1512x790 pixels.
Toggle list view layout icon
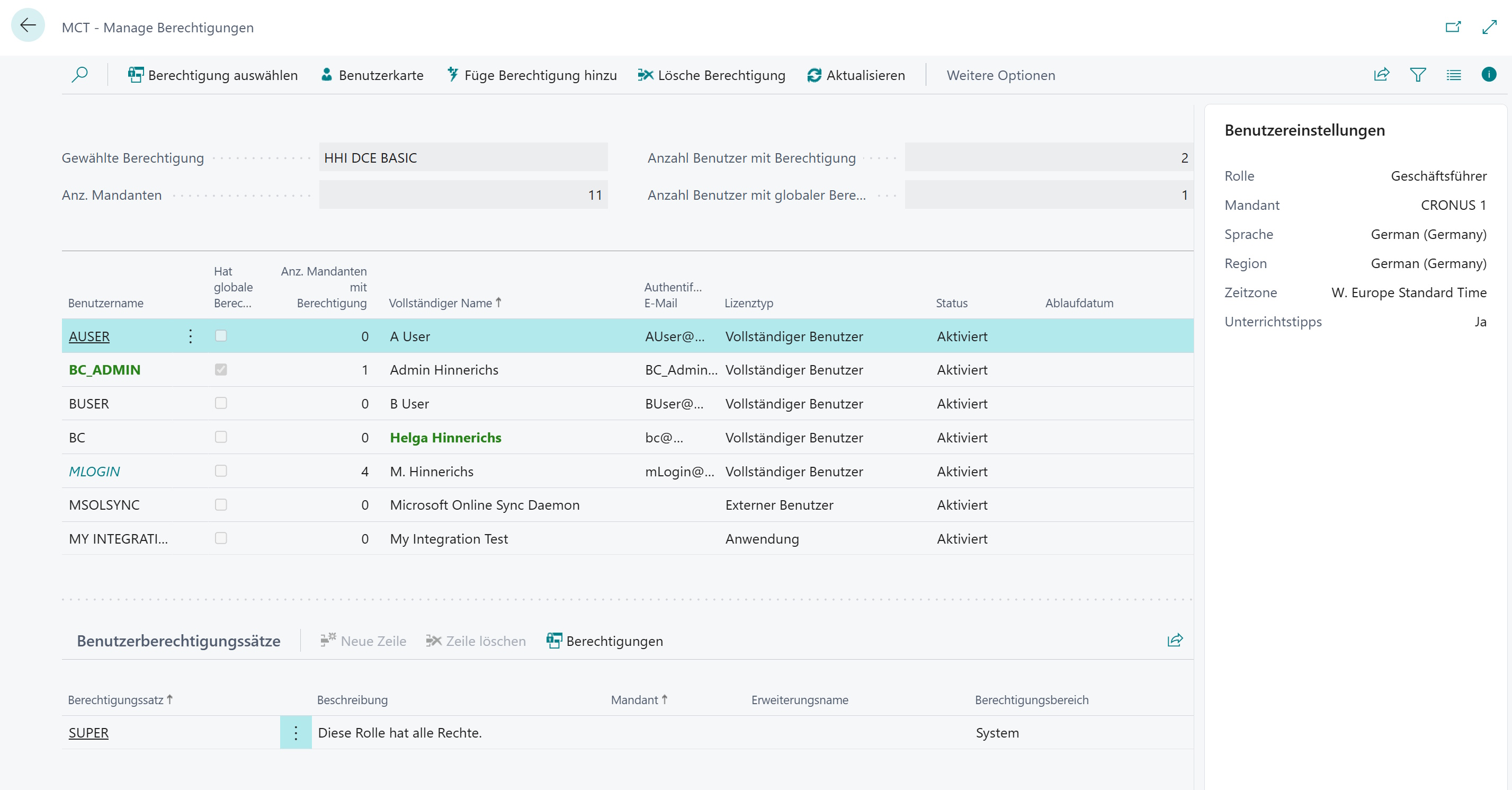(1453, 75)
